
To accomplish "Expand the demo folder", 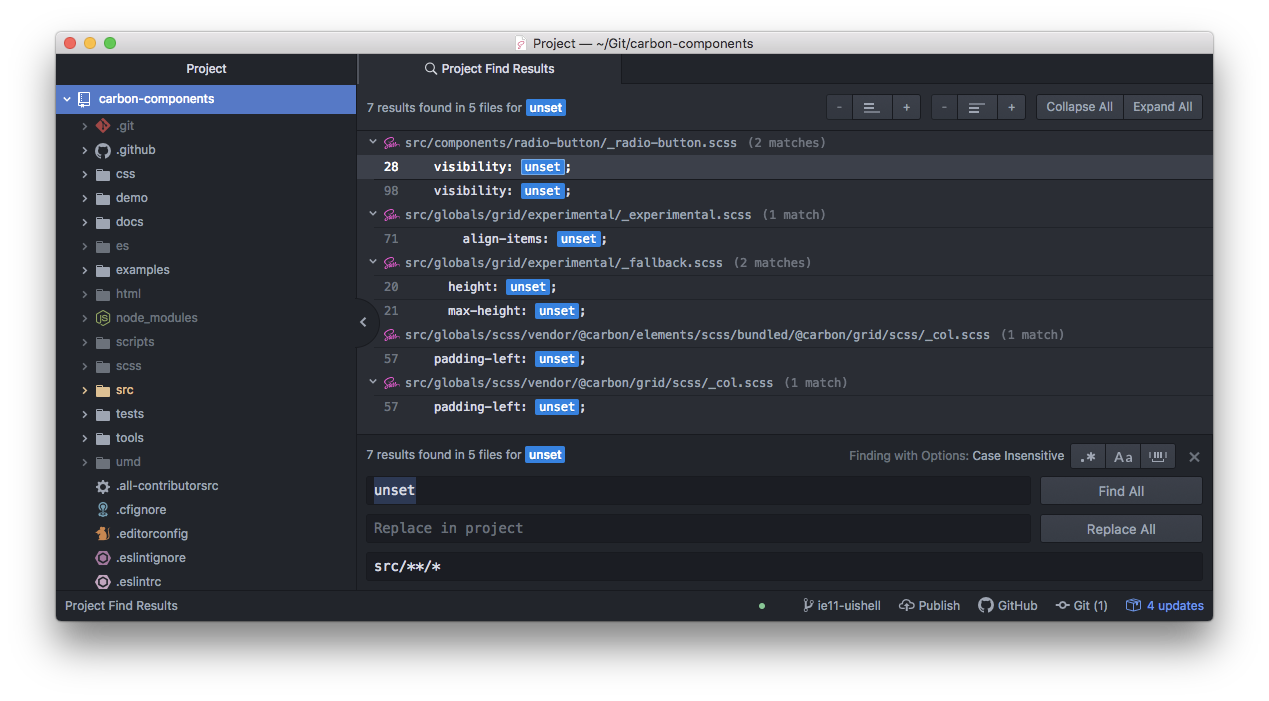I will point(85,198).
